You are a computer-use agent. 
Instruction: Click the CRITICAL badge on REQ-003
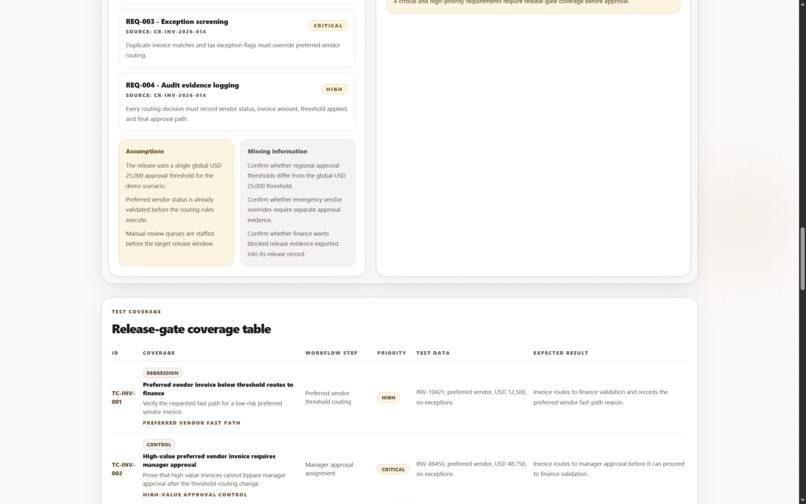pyautogui.click(x=328, y=26)
